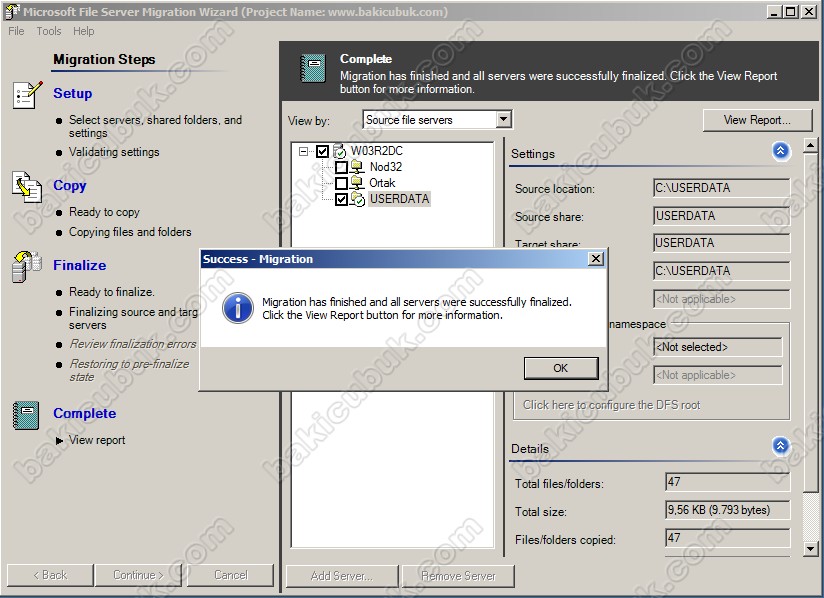The height and width of the screenshot is (598, 824).
Task: Select the Nod32 tree item
Action: 386,167
